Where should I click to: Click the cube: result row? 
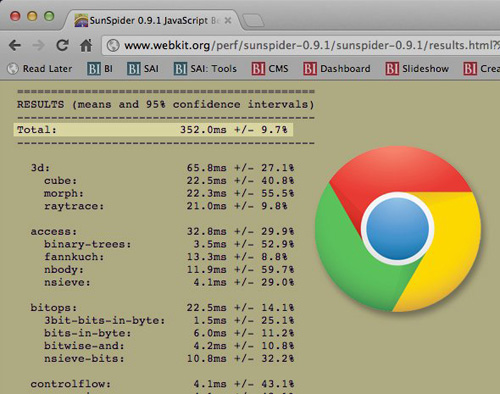169,181
